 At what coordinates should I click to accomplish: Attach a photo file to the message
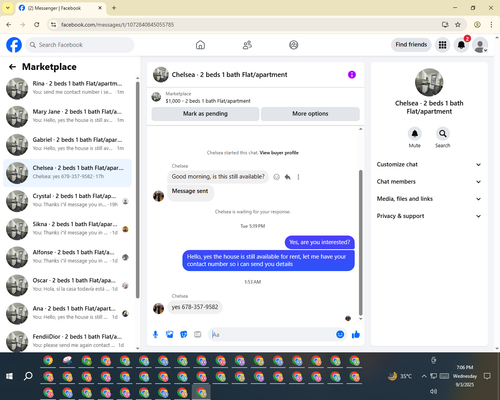coord(170,334)
